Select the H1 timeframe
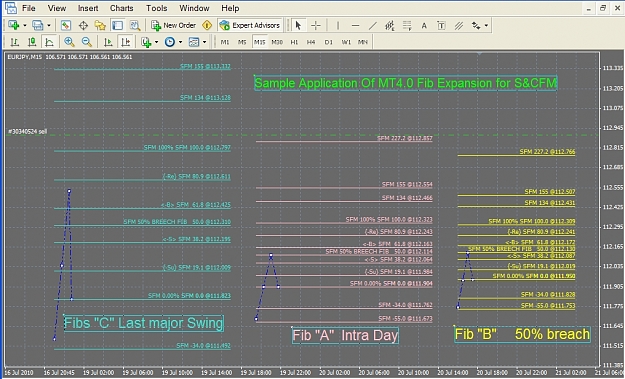625x379 pixels. pos(294,42)
